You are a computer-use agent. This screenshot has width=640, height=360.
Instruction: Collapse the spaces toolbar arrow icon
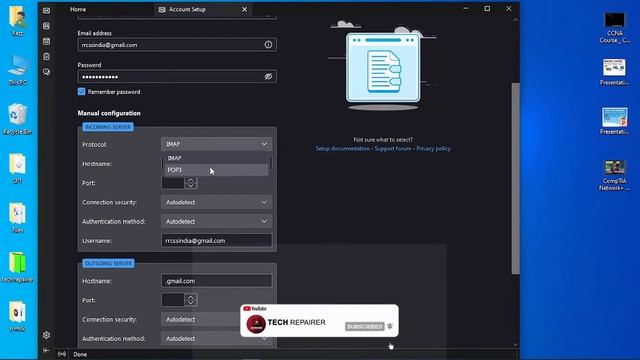click(46, 350)
